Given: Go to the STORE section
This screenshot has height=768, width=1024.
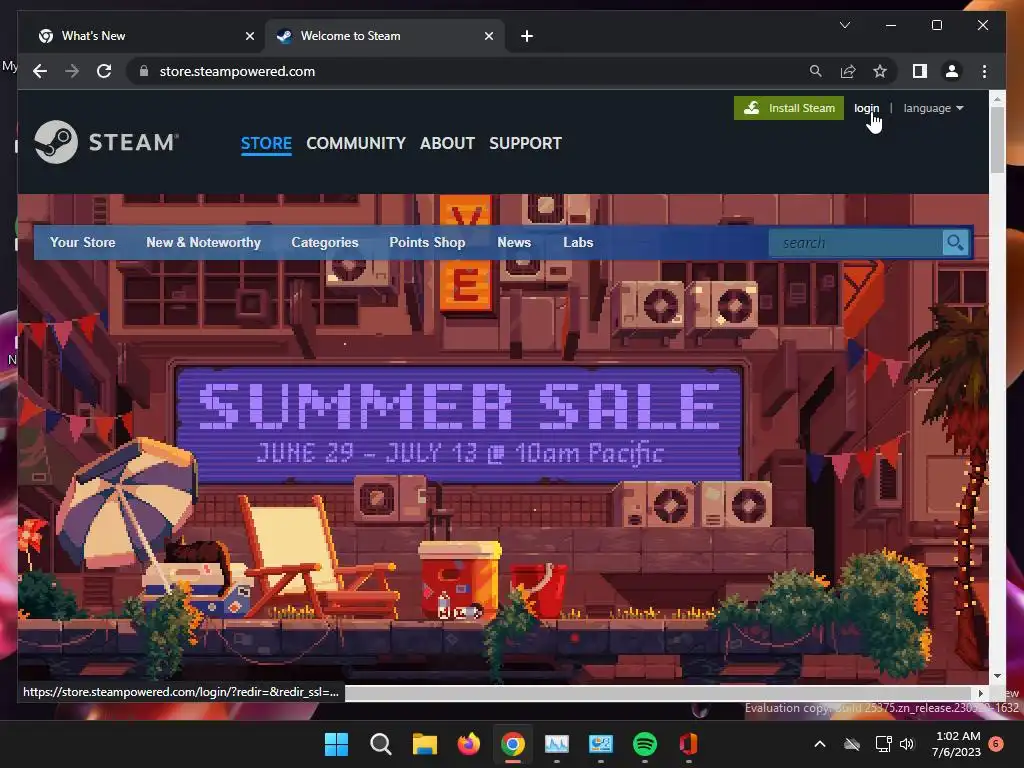Looking at the screenshot, I should 266,143.
